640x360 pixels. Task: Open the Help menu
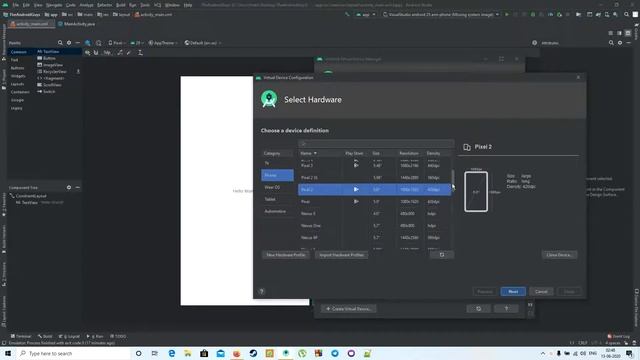point(188,5)
